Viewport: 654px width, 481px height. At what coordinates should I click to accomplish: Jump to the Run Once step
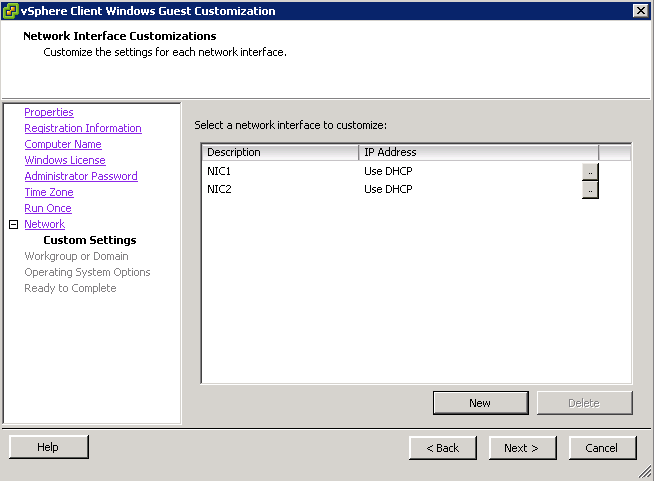[48, 208]
